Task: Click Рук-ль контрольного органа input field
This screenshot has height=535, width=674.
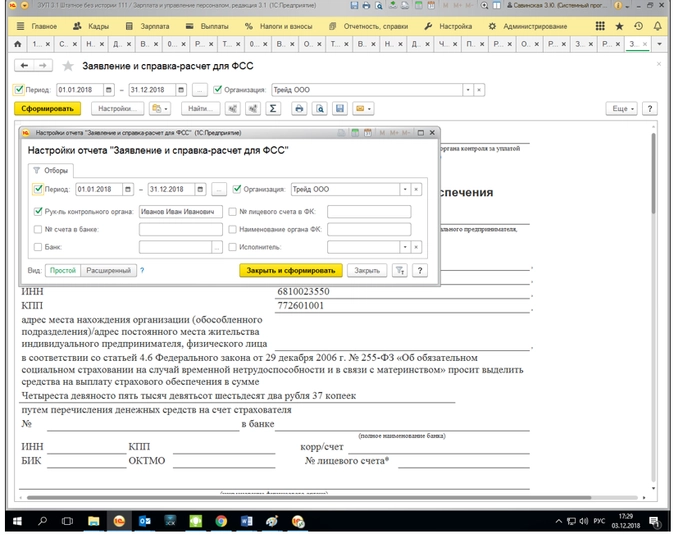Action: tap(181, 211)
